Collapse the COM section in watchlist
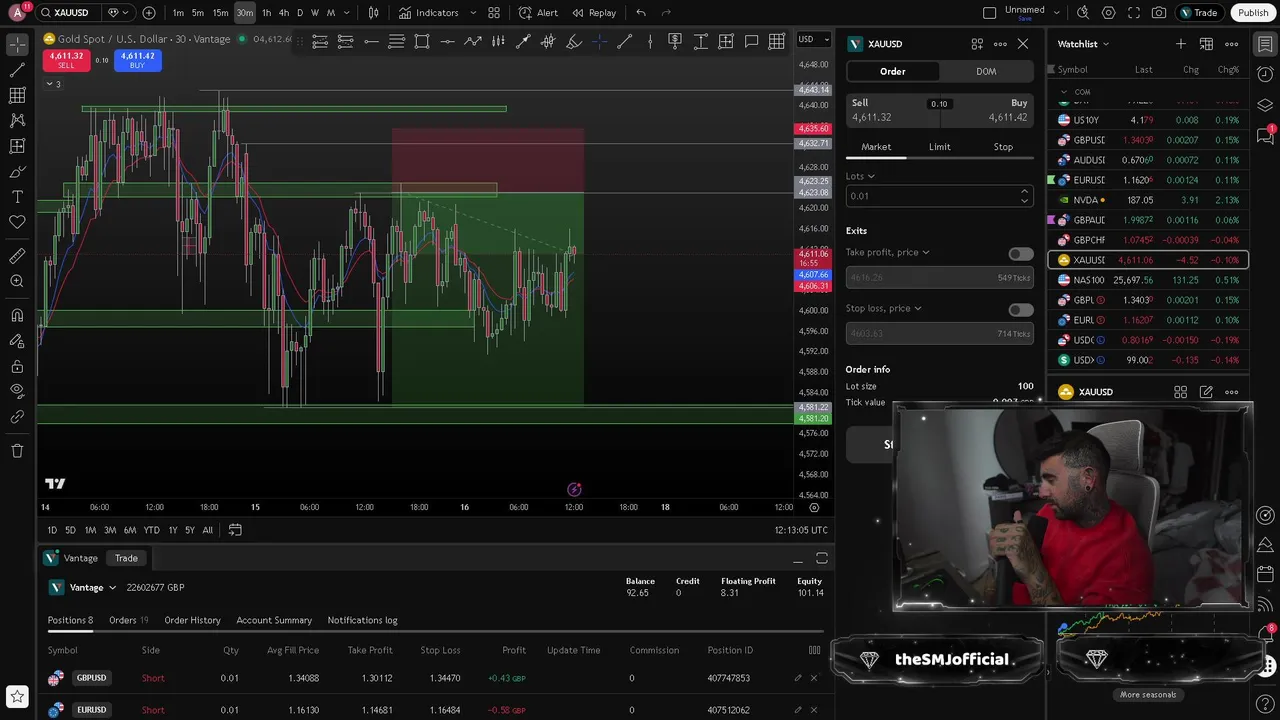The height and width of the screenshot is (720, 1280). coord(1063,92)
